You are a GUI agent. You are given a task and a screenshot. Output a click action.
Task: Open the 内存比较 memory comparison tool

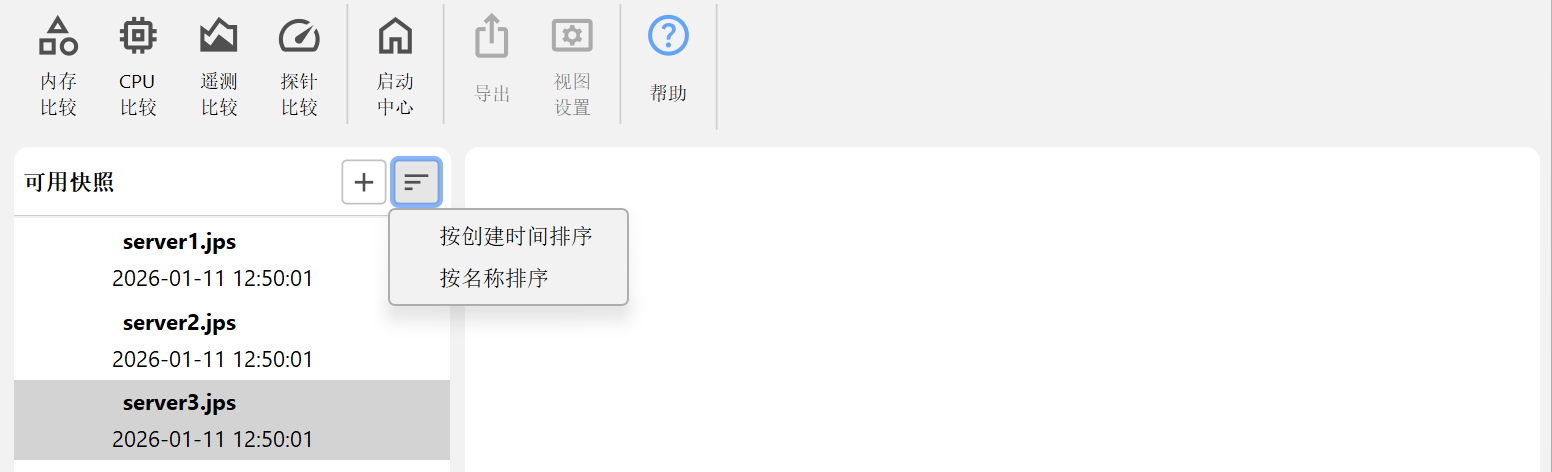click(58, 66)
